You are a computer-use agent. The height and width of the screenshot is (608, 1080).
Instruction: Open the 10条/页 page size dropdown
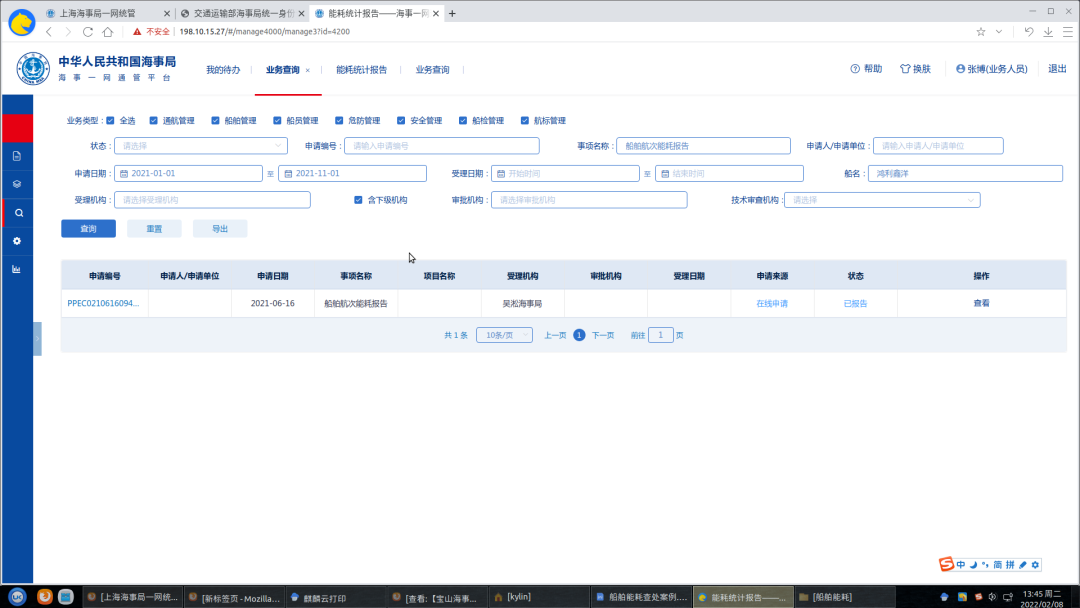click(504, 335)
